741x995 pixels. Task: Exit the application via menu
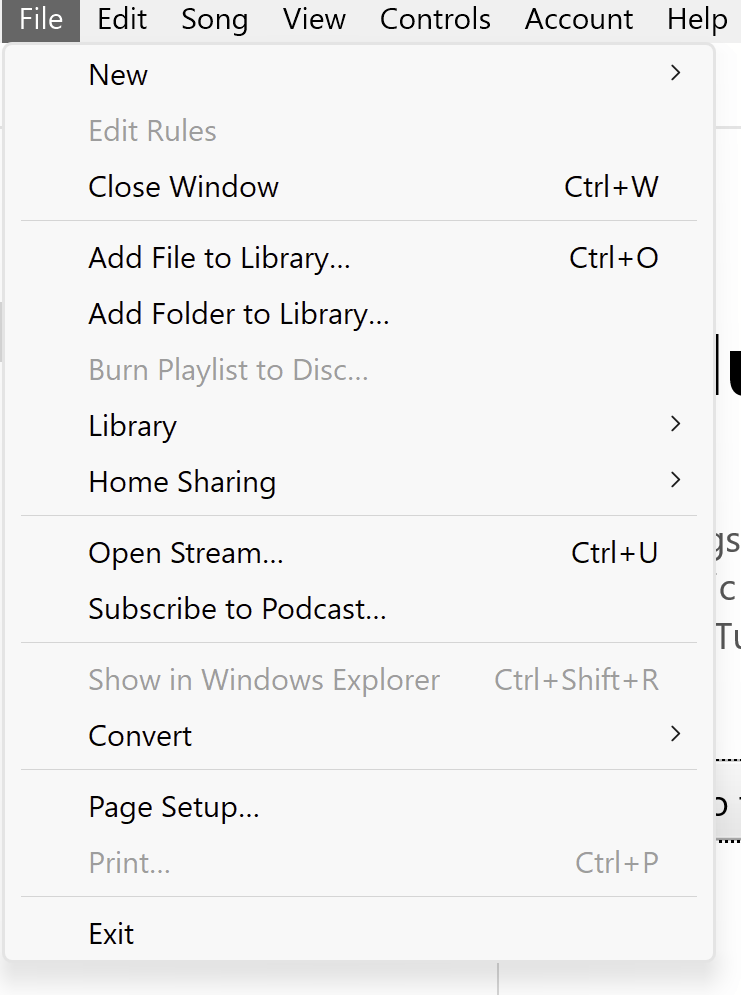[111, 934]
